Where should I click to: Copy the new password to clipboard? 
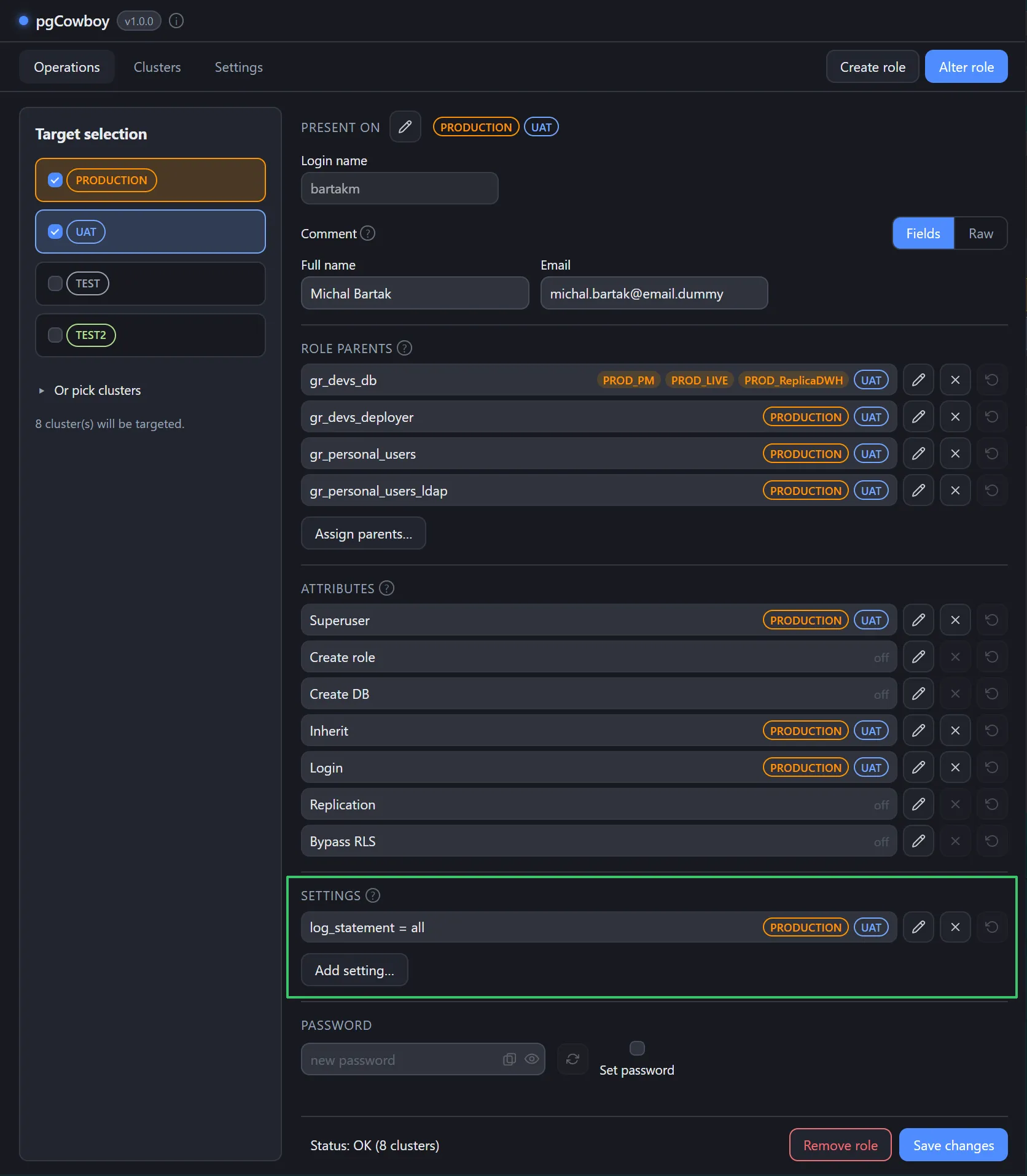point(509,1059)
